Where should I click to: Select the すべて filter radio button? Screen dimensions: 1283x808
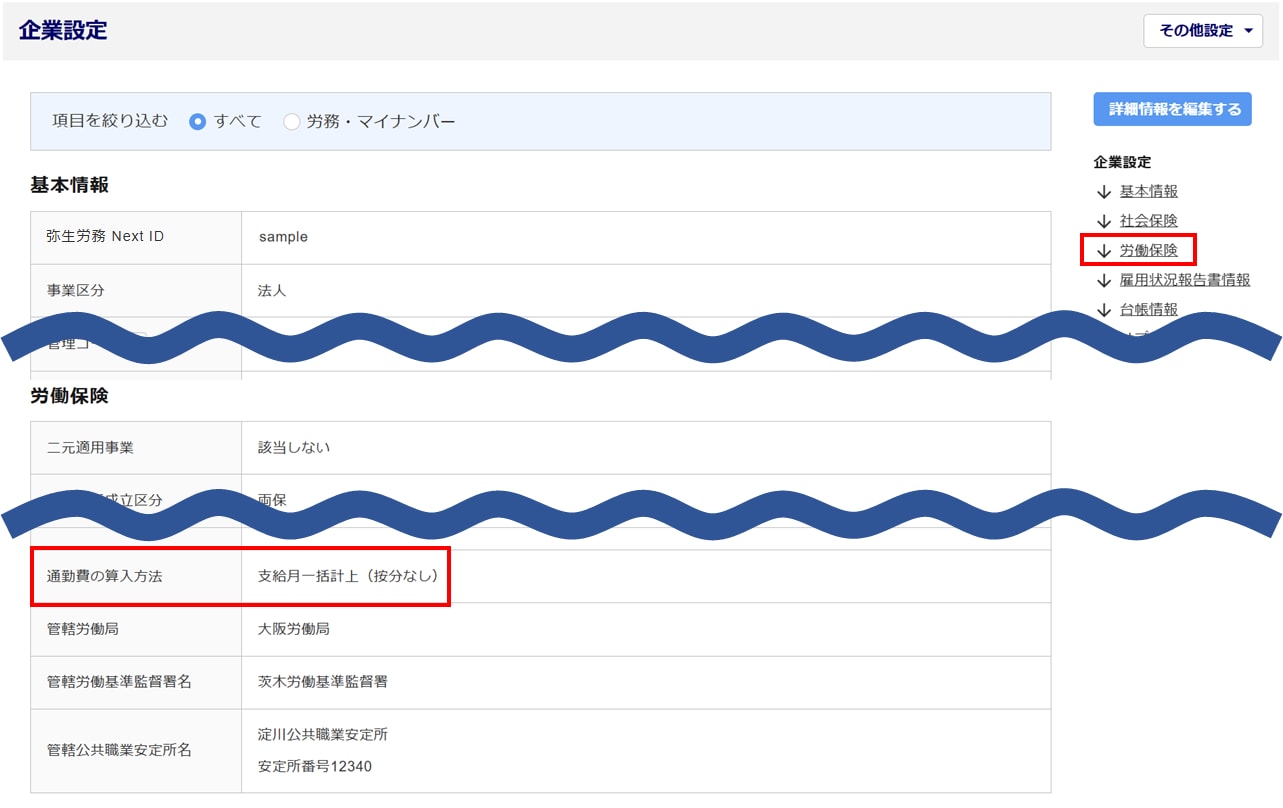pyautogui.click(x=198, y=122)
